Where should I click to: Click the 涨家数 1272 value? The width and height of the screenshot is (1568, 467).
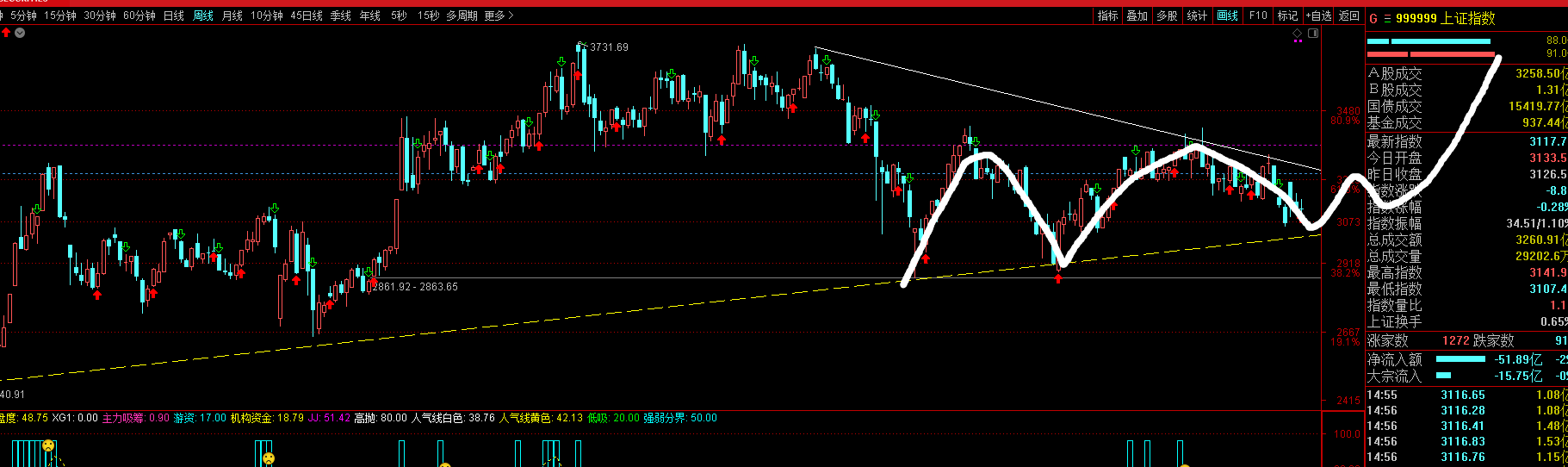point(1456,341)
